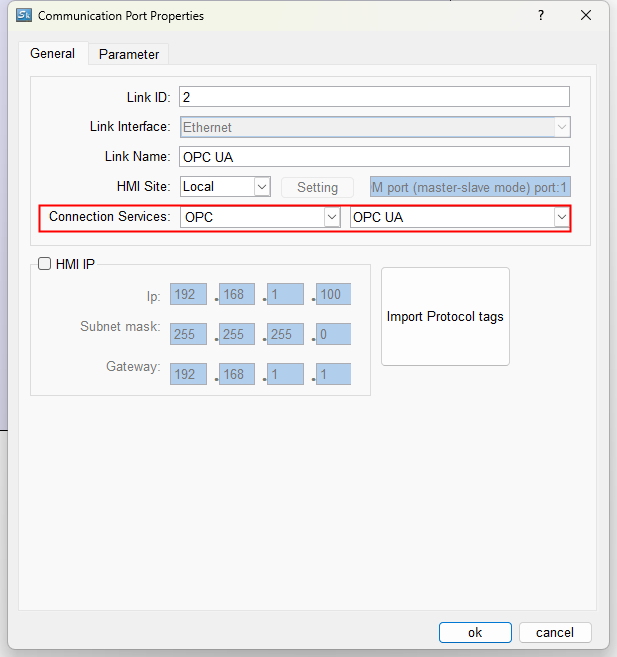Click the help question mark button

pos(540,16)
